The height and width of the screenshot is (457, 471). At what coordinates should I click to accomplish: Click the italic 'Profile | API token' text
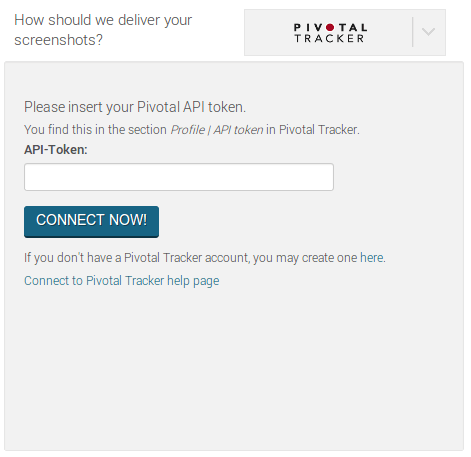coord(217,130)
